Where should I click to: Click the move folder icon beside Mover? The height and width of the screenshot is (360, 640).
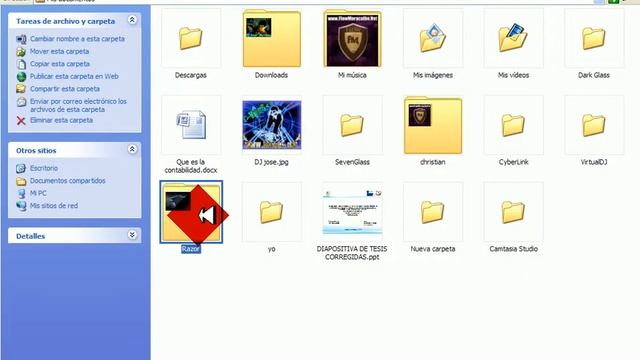pyautogui.click(x=21, y=52)
